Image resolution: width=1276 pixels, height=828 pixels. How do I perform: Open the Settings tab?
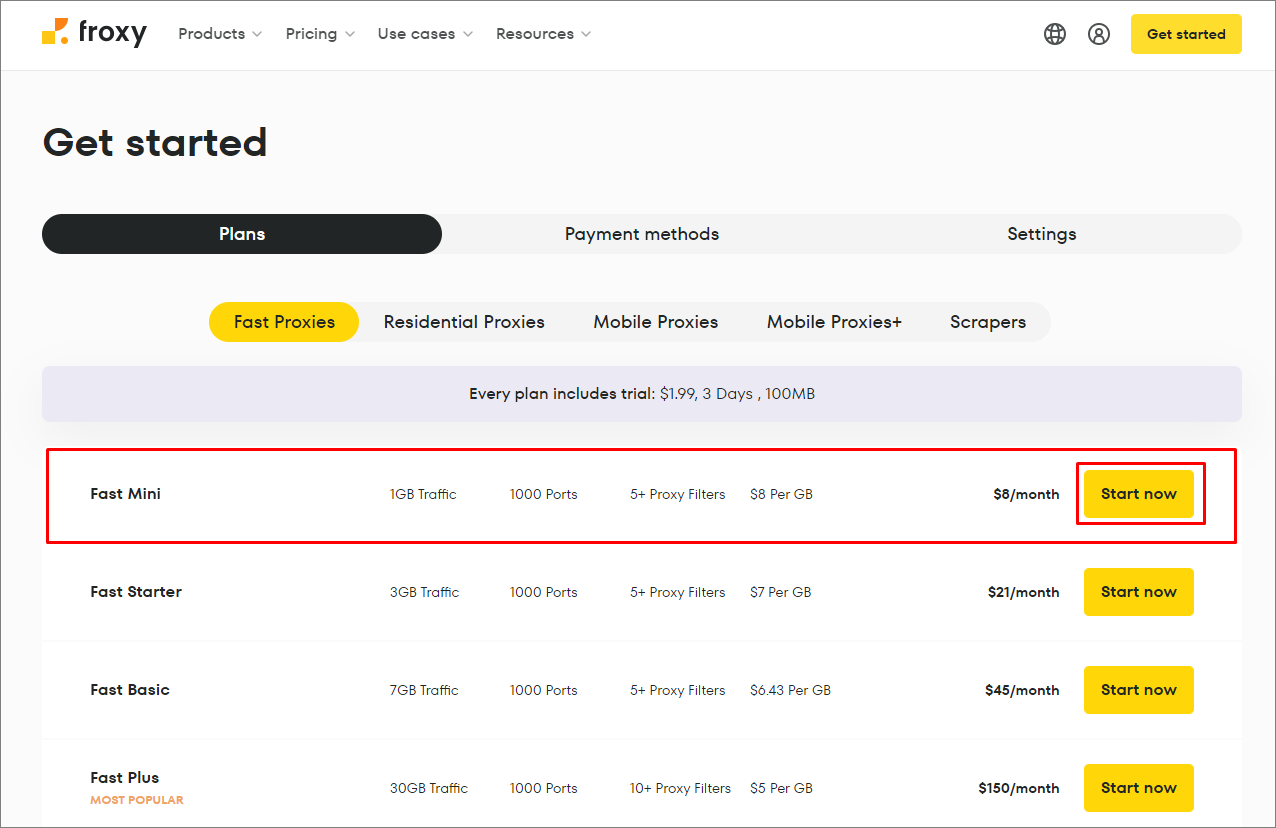tap(1041, 233)
